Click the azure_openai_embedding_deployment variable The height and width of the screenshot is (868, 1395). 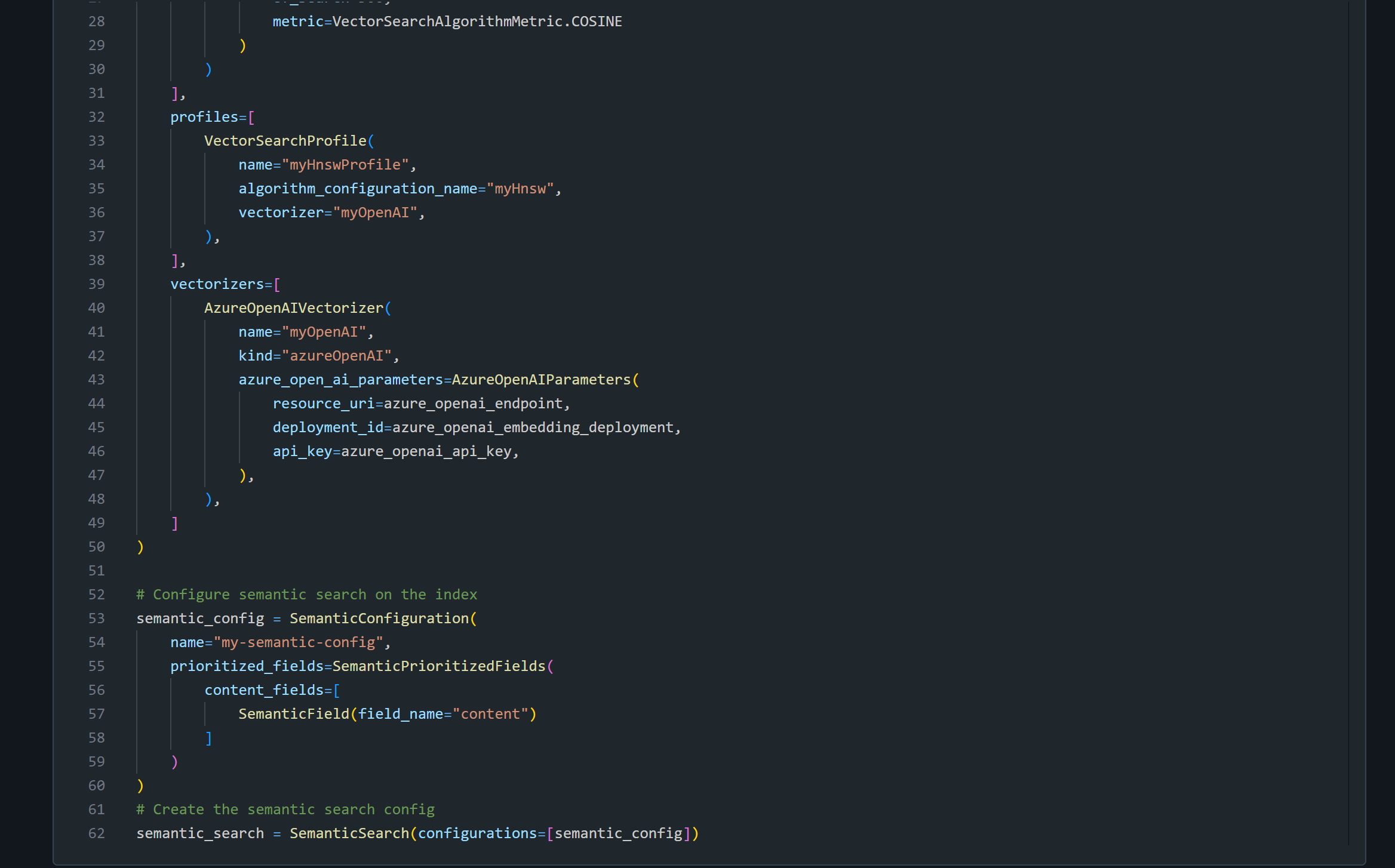click(x=532, y=427)
